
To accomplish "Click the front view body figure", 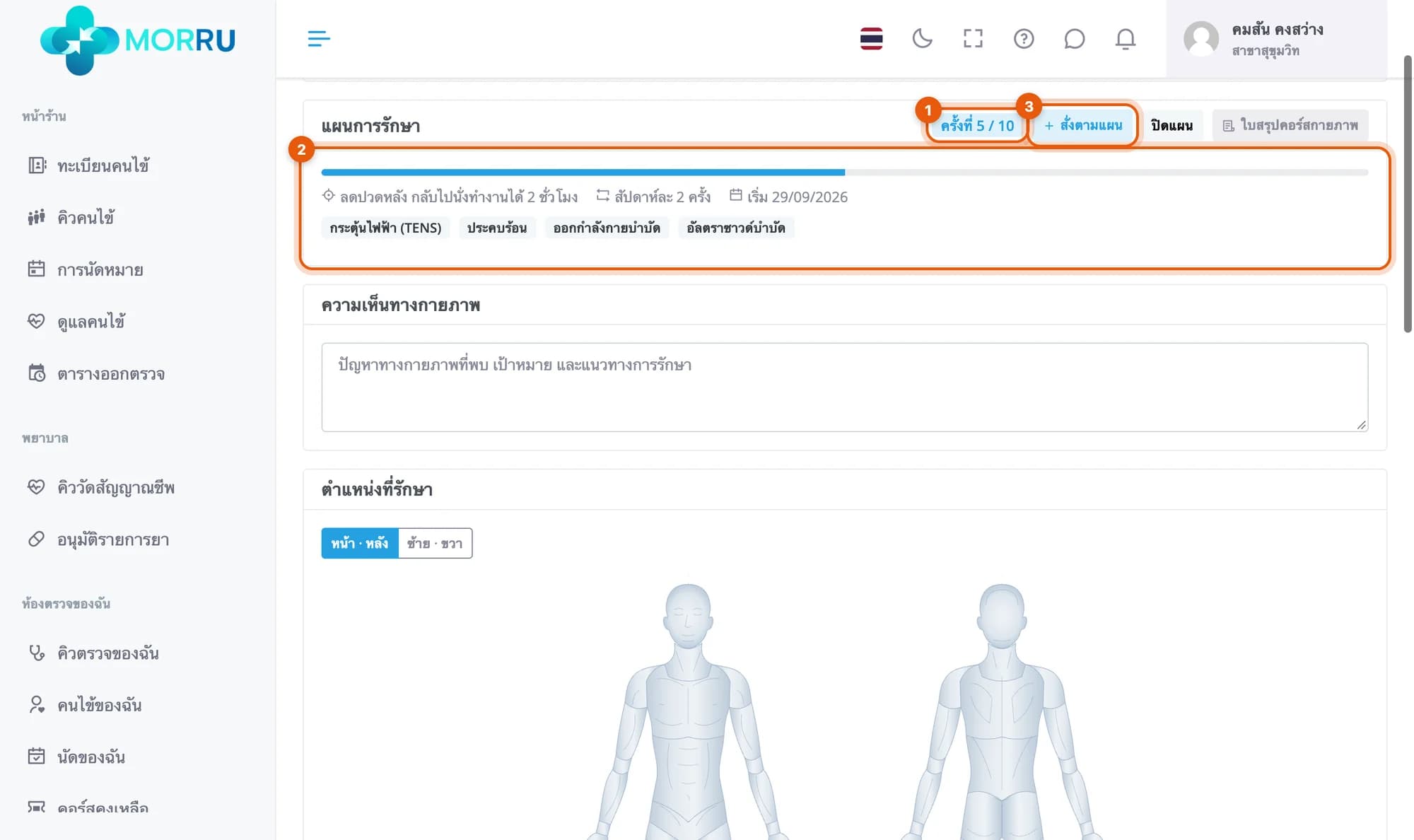I will [x=688, y=711].
